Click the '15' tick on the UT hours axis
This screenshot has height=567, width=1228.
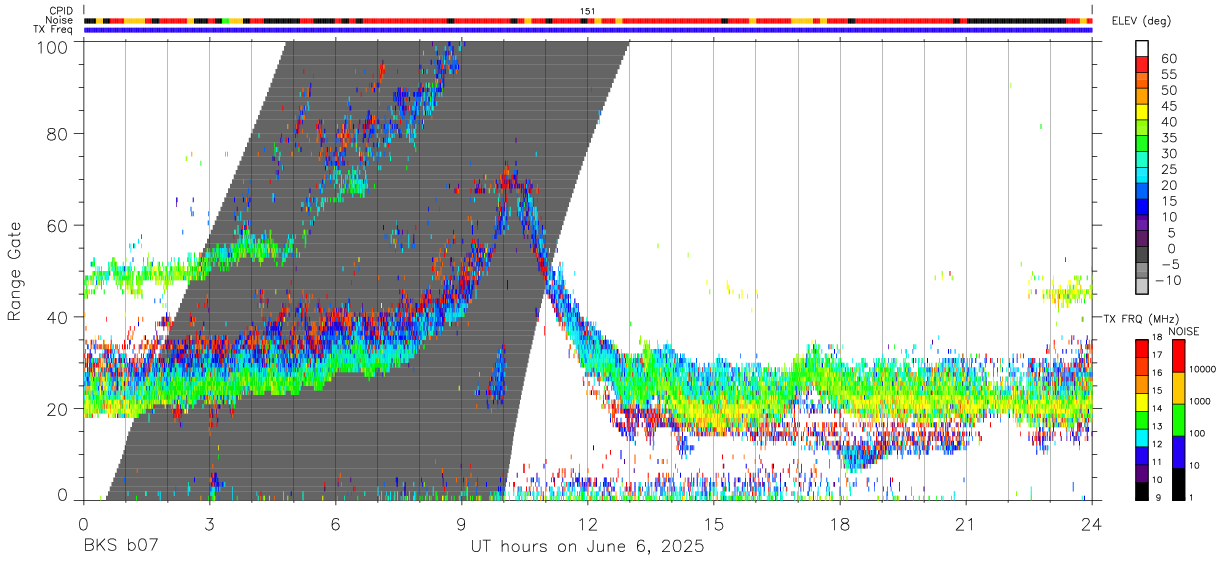pyautogui.click(x=714, y=523)
